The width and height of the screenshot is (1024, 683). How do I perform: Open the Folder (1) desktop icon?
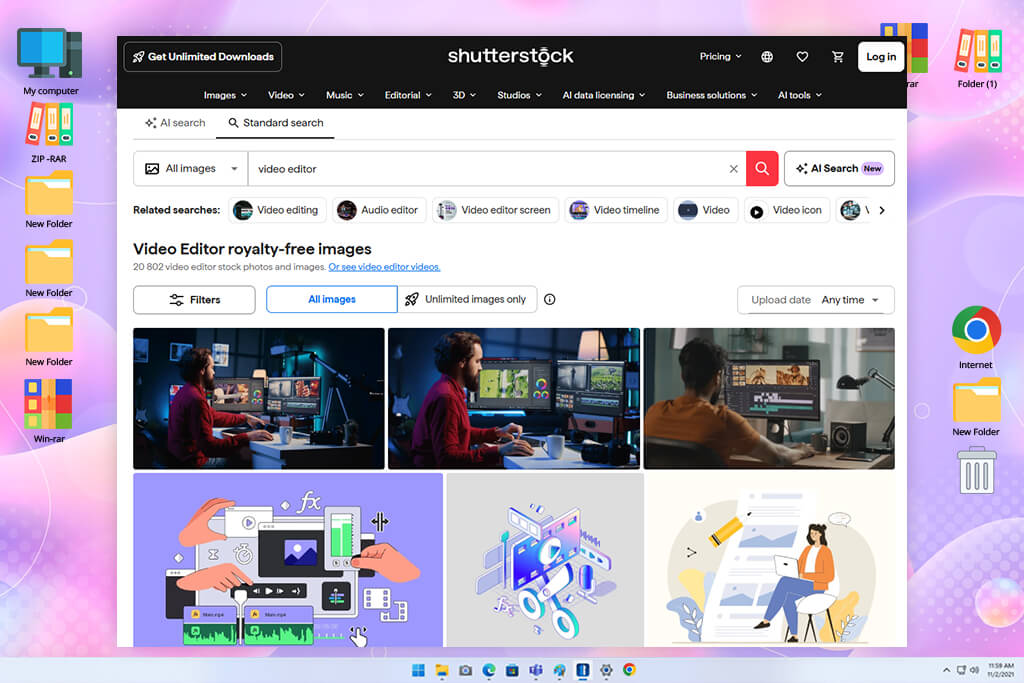(977, 59)
